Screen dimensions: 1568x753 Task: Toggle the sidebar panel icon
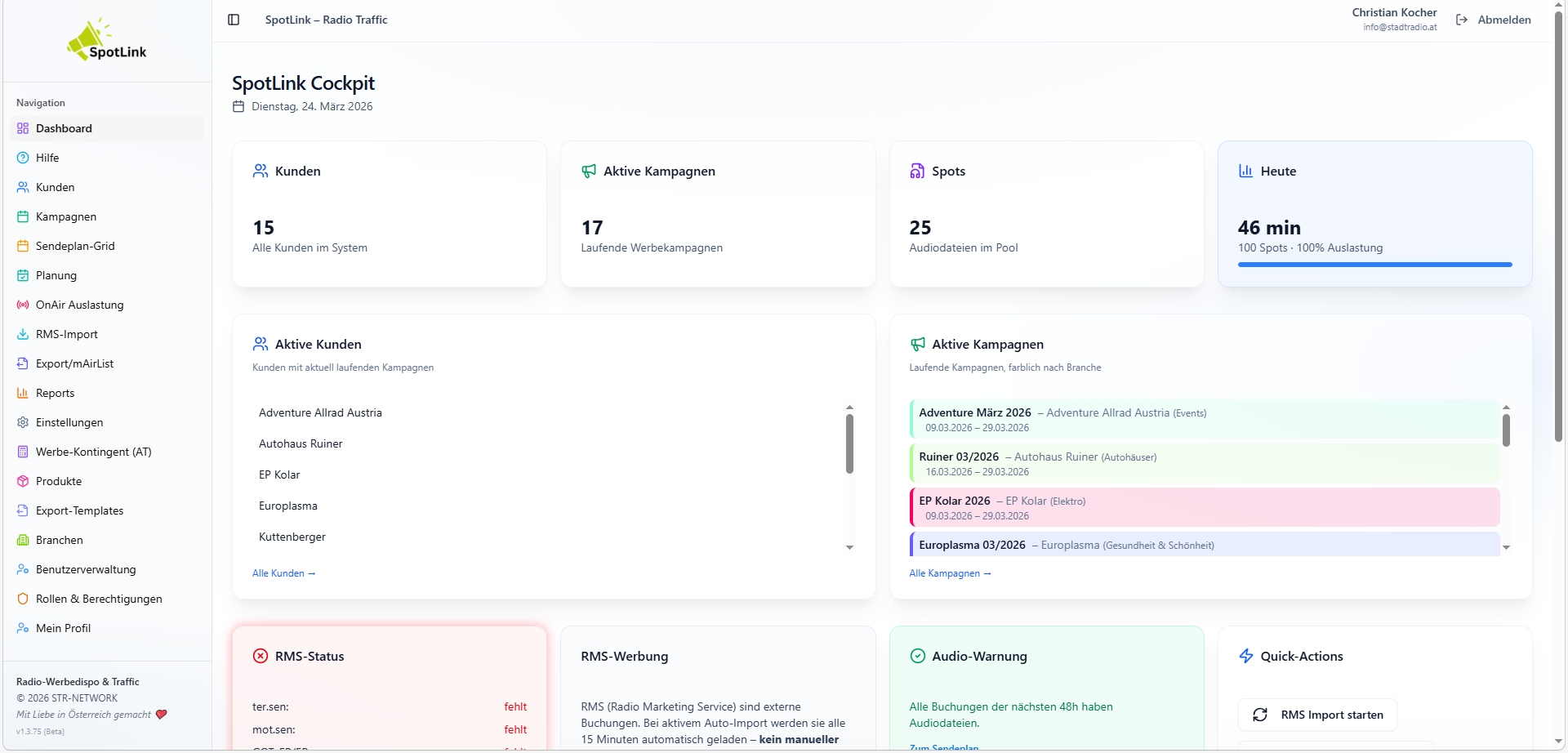tap(234, 20)
